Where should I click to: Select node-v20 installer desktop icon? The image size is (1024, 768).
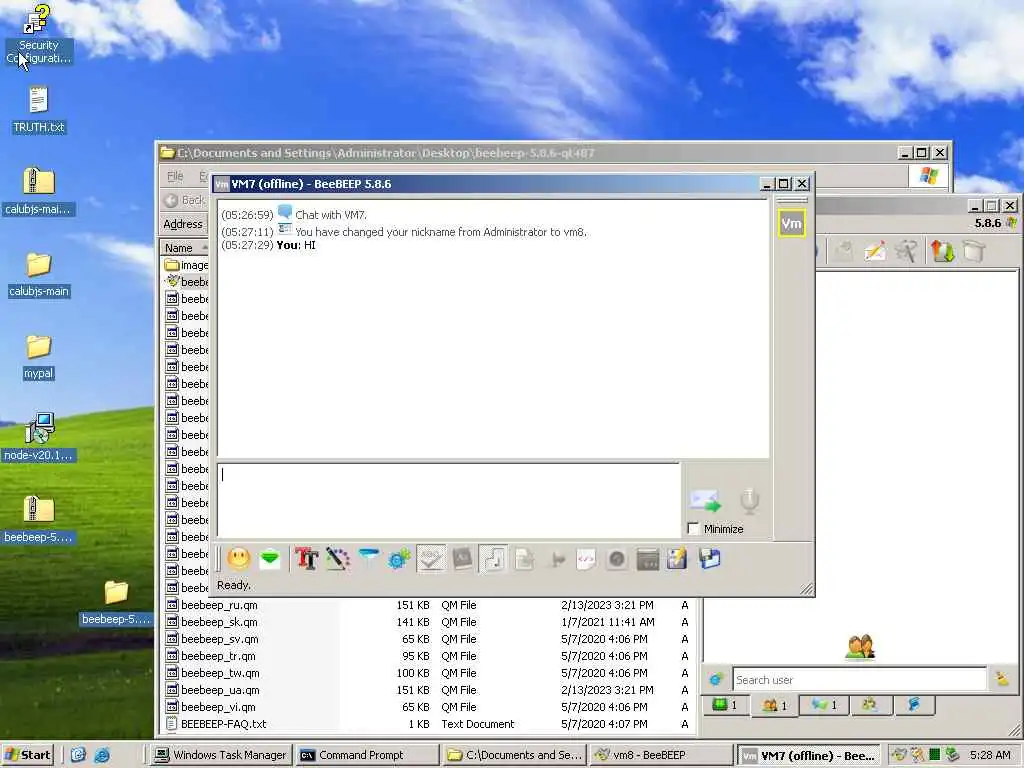coord(39,437)
